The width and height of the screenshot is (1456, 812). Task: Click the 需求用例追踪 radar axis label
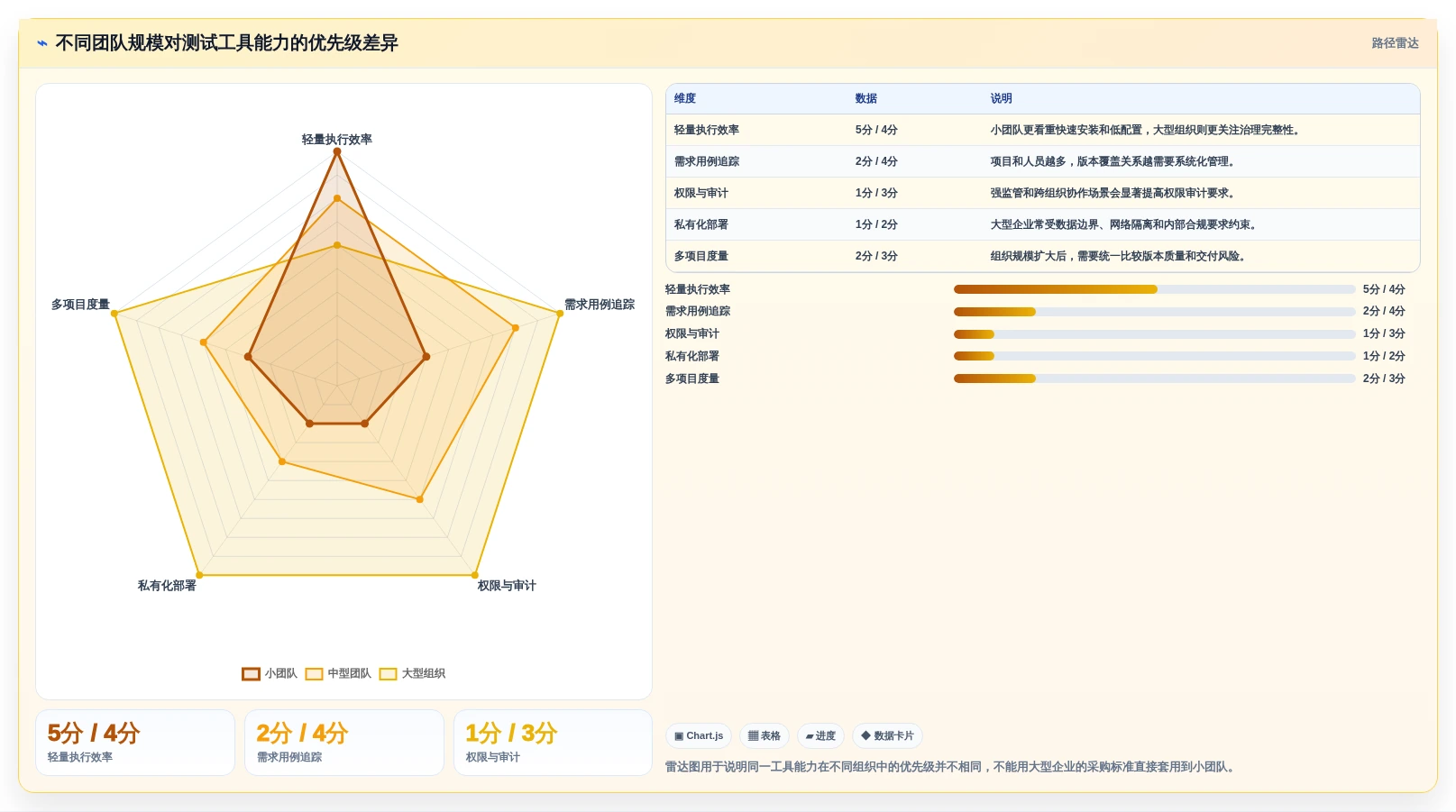click(600, 305)
